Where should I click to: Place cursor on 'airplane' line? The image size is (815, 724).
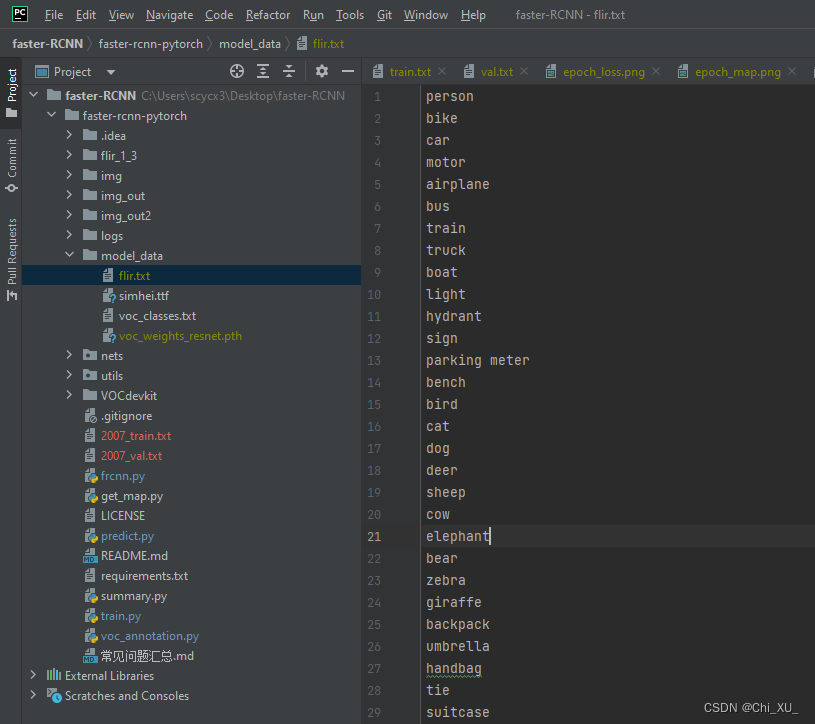click(457, 185)
